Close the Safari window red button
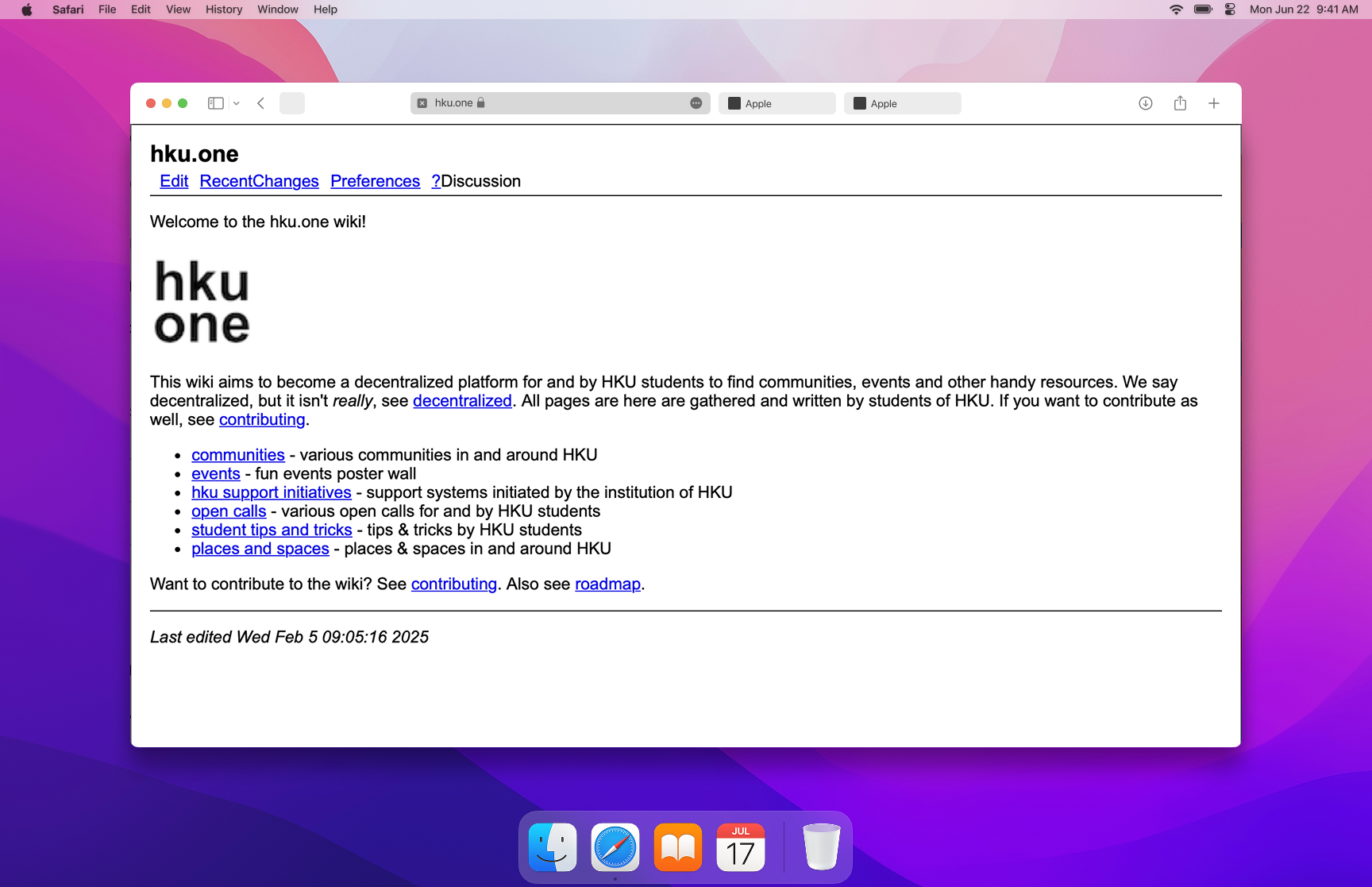The height and width of the screenshot is (887, 1372). tap(151, 103)
